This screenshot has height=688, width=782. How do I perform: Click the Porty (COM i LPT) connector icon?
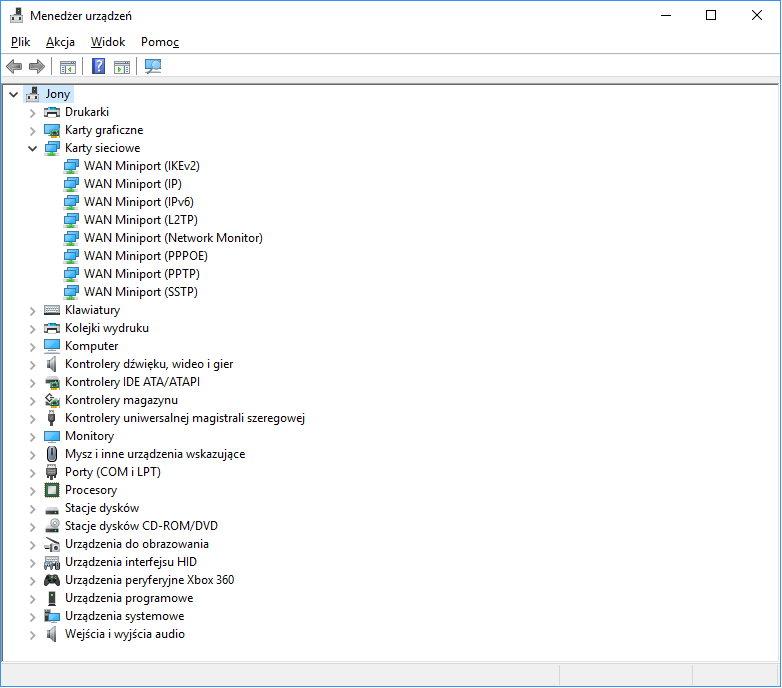tap(51, 472)
